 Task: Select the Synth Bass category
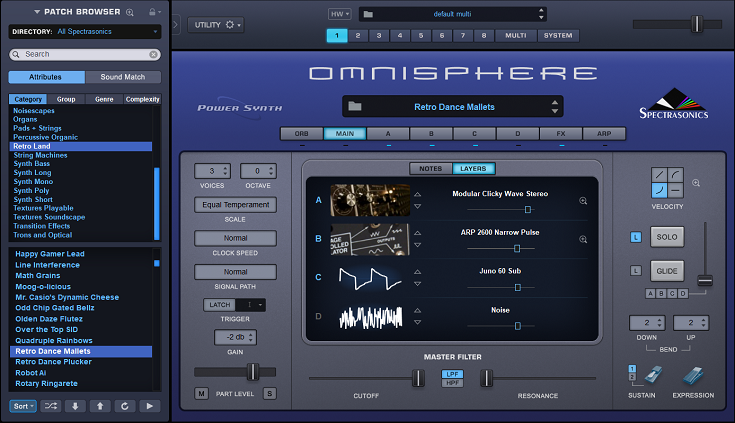[31, 164]
